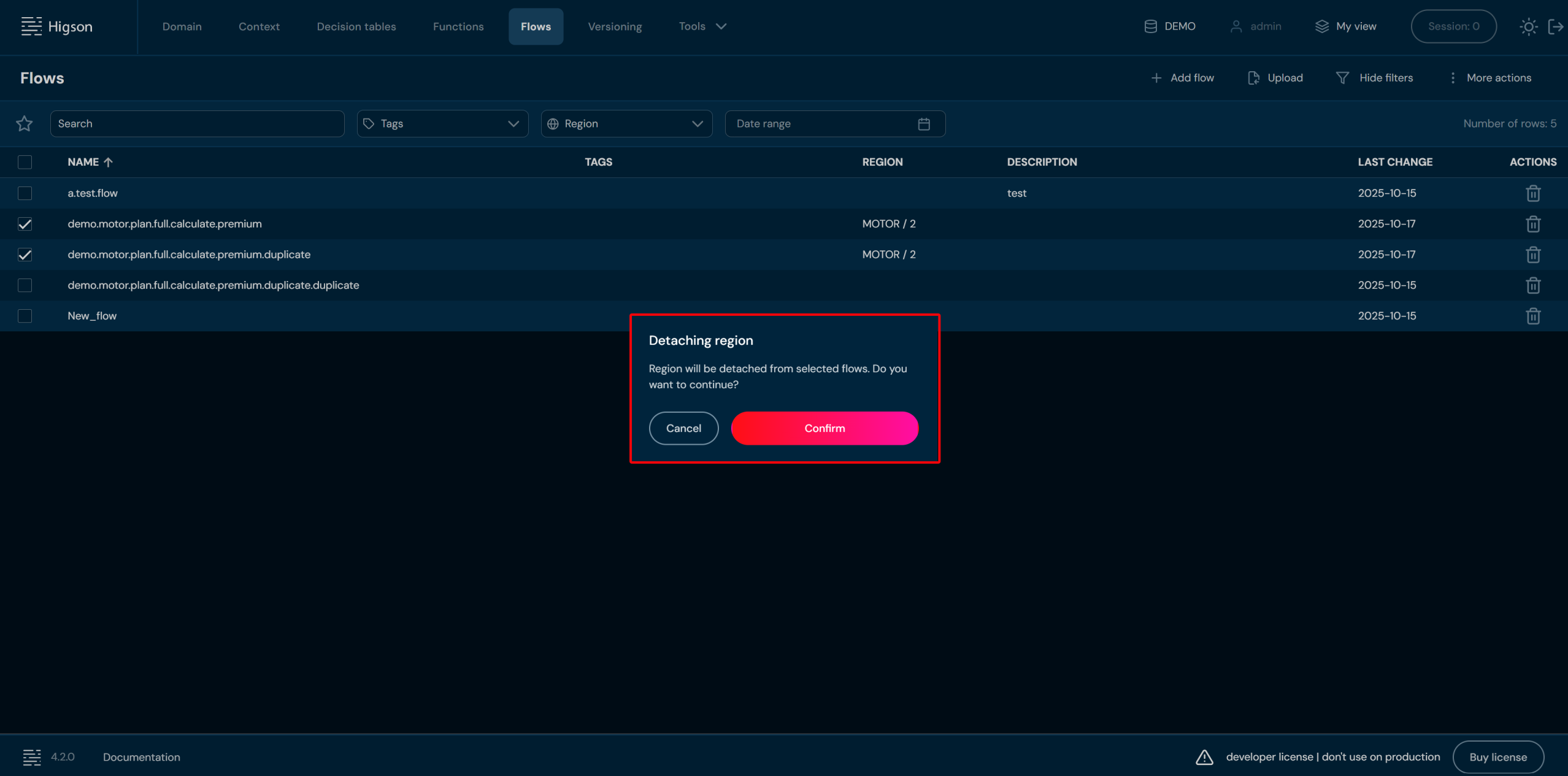1568x776 pixels.
Task: Open the calendar icon in the Date range field
Action: [924, 124]
